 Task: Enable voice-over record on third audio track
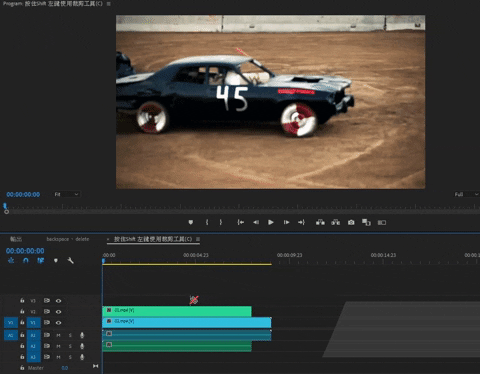[82, 357]
